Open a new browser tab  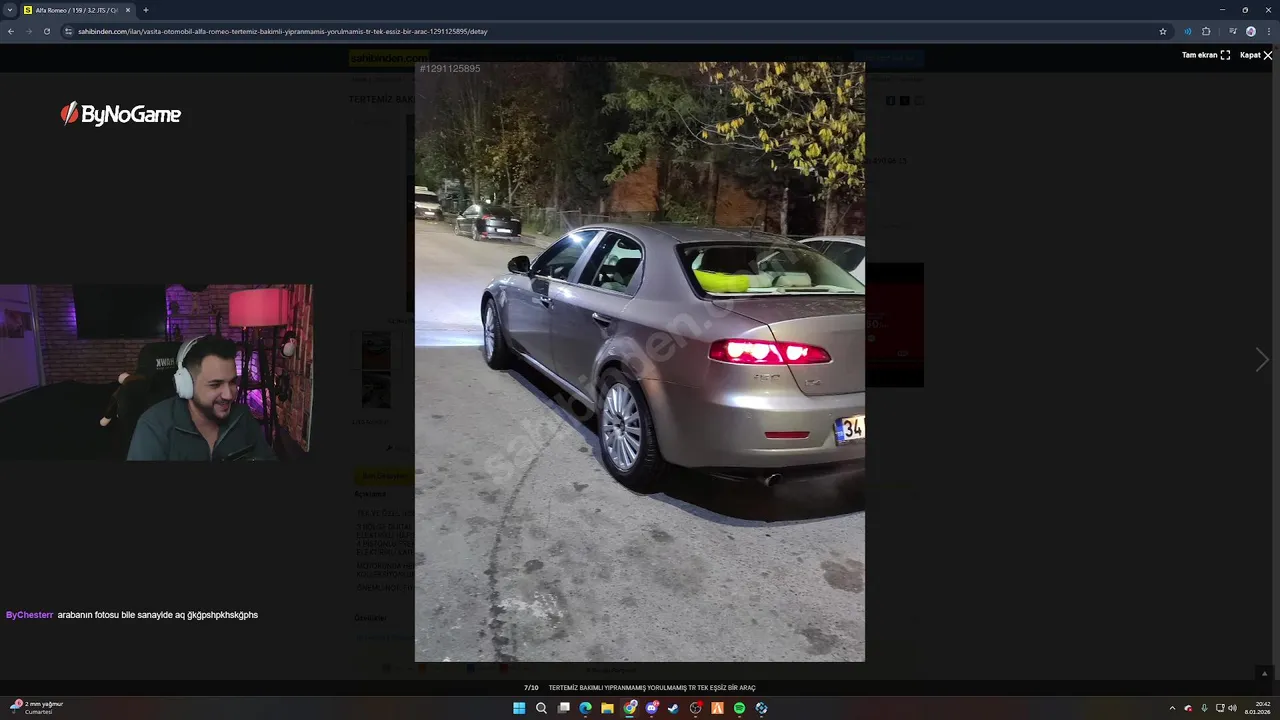146,10
